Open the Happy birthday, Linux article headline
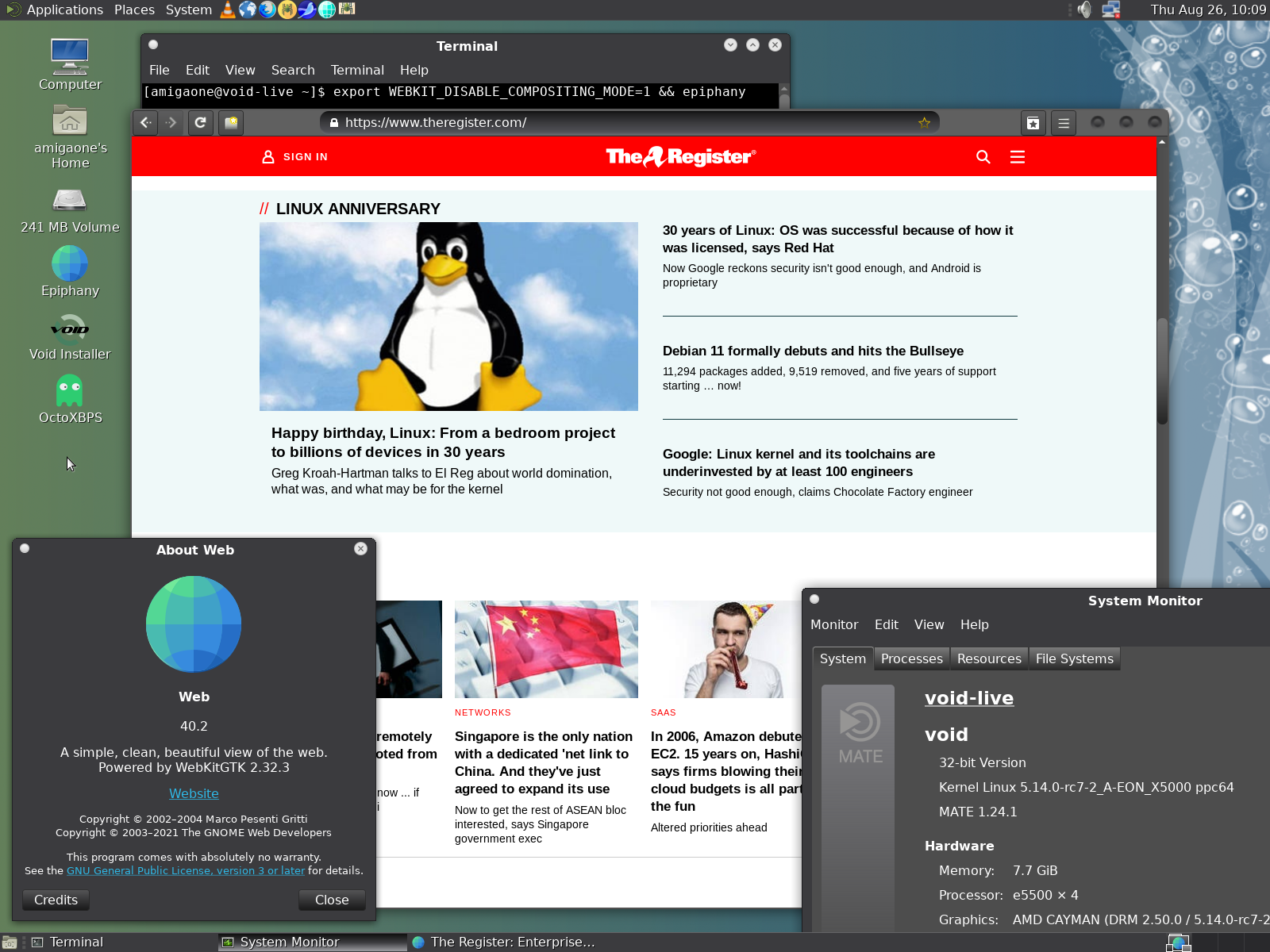1270x952 pixels. point(443,443)
